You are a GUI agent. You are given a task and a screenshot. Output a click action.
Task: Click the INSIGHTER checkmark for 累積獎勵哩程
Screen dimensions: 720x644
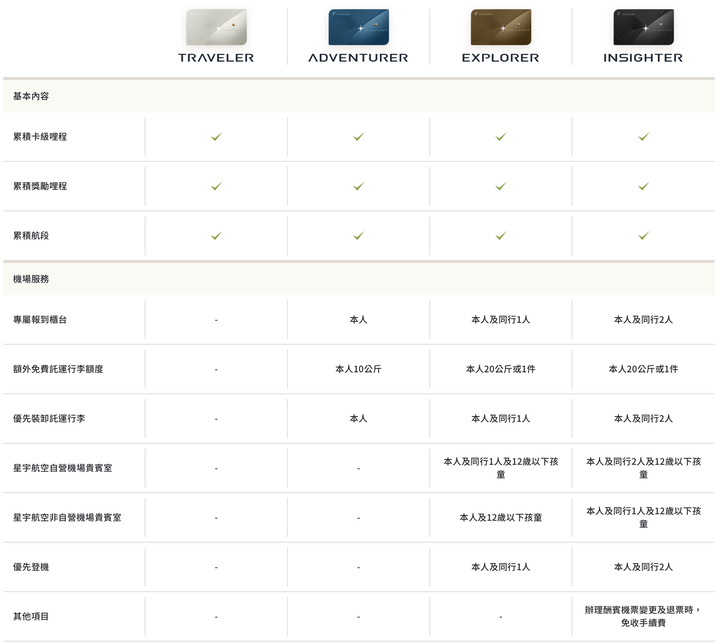pos(644,186)
